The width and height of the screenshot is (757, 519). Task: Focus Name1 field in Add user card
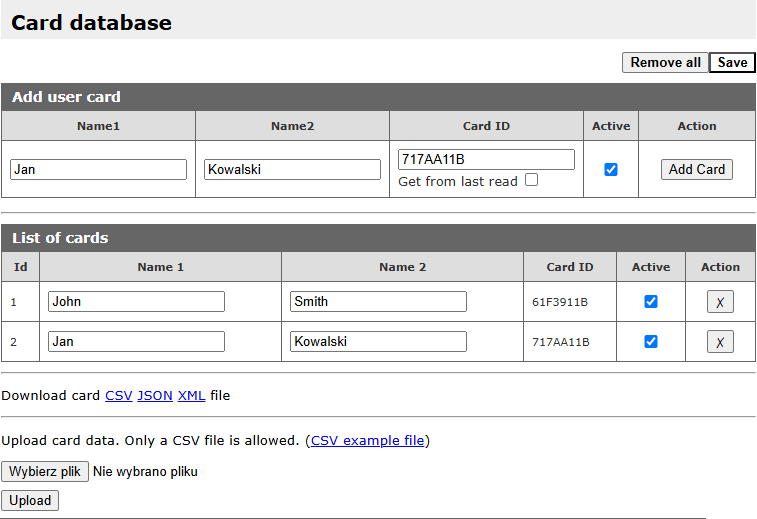98,170
